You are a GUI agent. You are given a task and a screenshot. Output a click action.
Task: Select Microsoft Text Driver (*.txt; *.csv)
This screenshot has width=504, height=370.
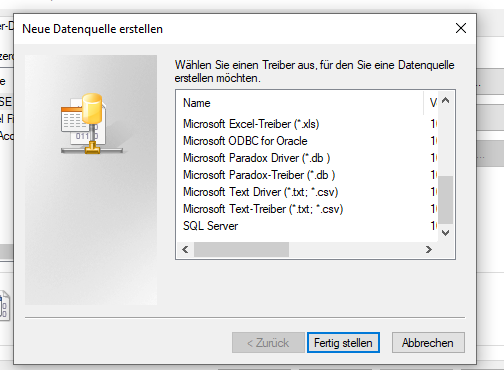pyautogui.click(x=260, y=192)
